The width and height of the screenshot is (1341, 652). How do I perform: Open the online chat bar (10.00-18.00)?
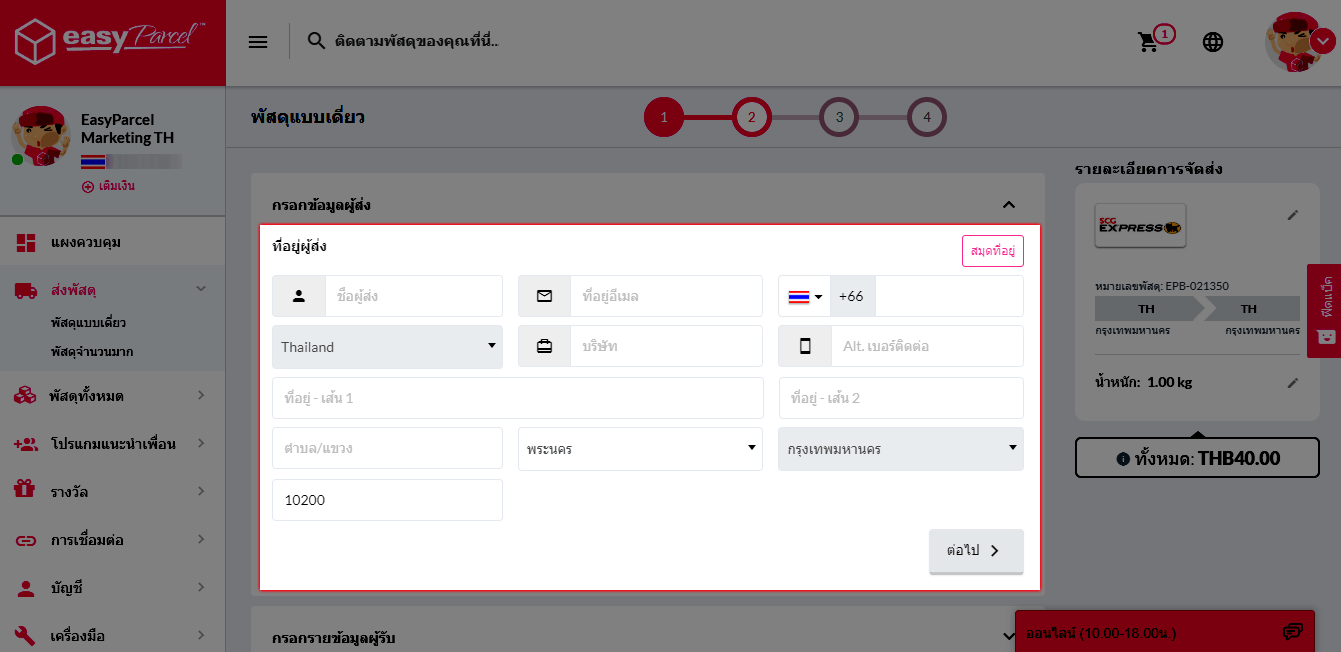click(x=1165, y=632)
